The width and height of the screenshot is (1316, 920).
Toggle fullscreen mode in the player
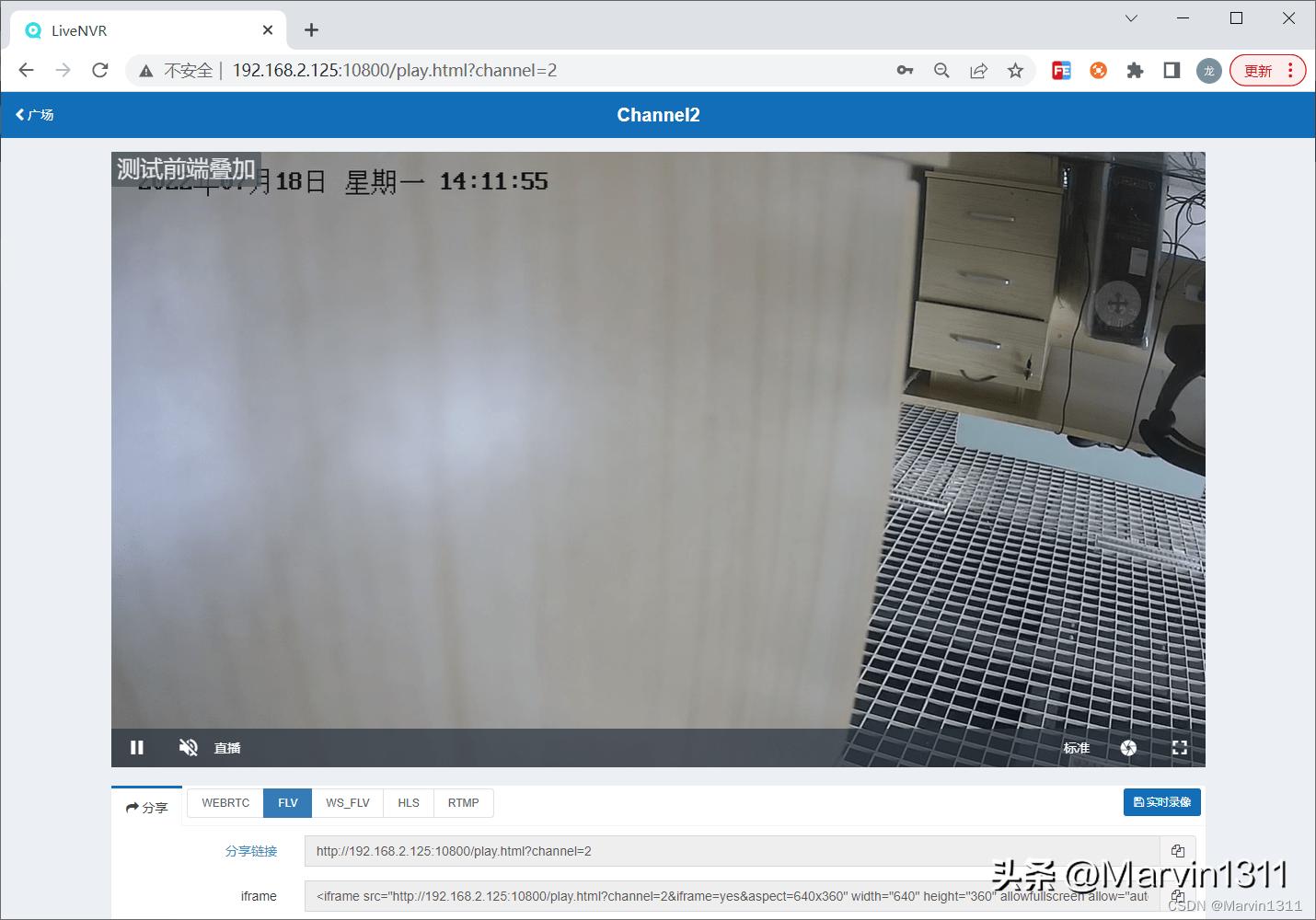point(1179,747)
